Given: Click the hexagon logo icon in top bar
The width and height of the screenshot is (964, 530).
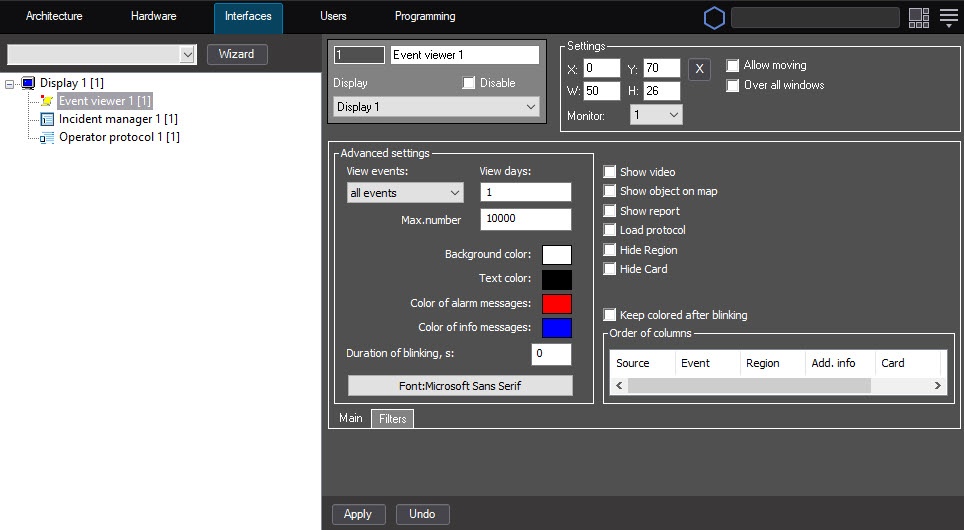Looking at the screenshot, I should pos(714,18).
